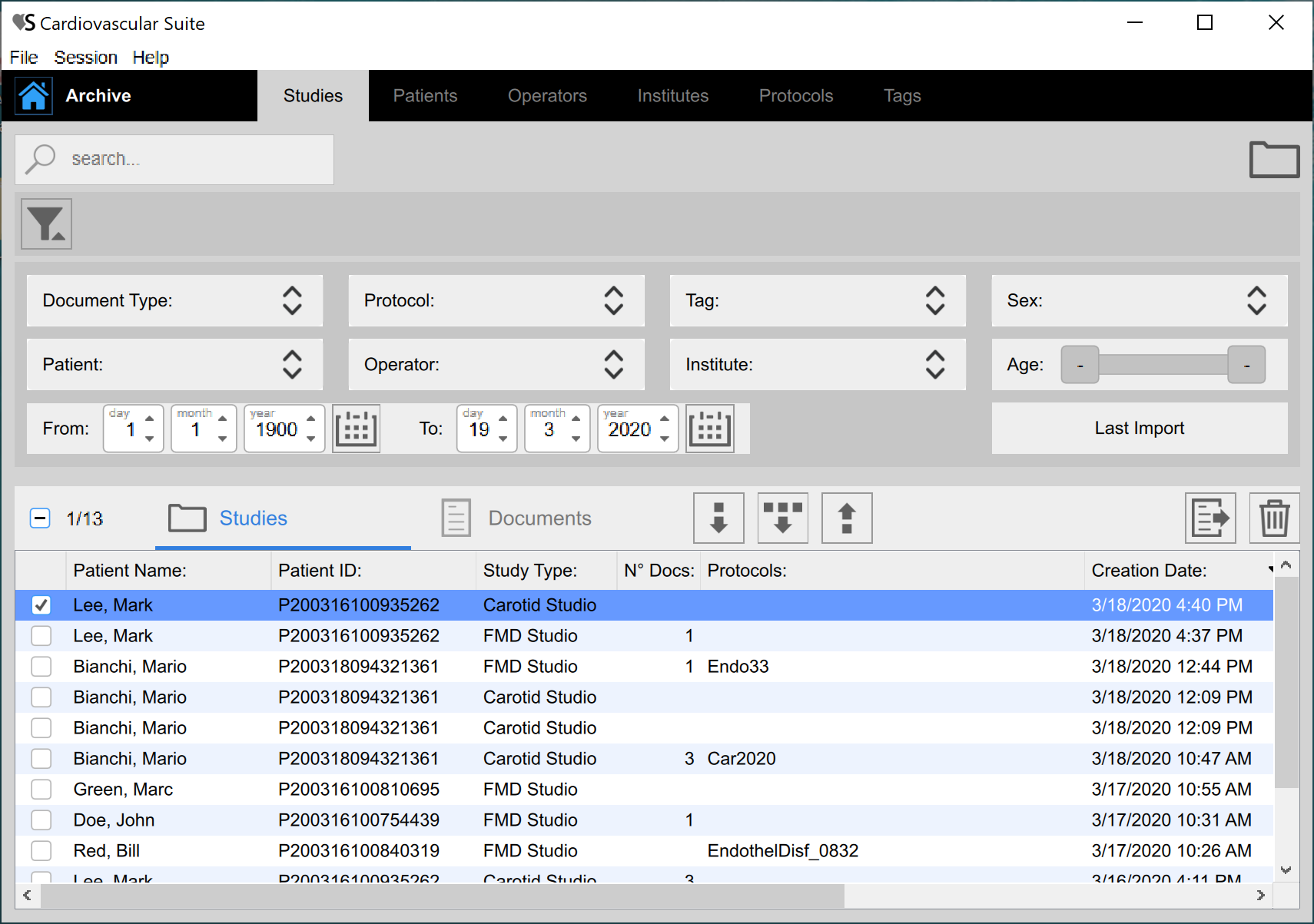
Task: Expand the Institute filter dropdown
Action: (x=817, y=365)
